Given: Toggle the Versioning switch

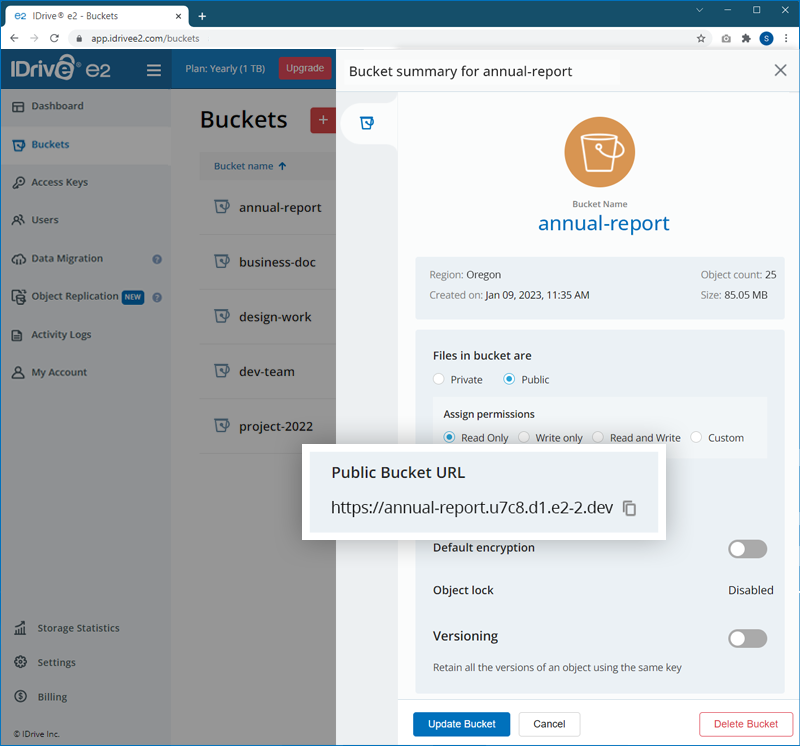Looking at the screenshot, I should 747,638.
